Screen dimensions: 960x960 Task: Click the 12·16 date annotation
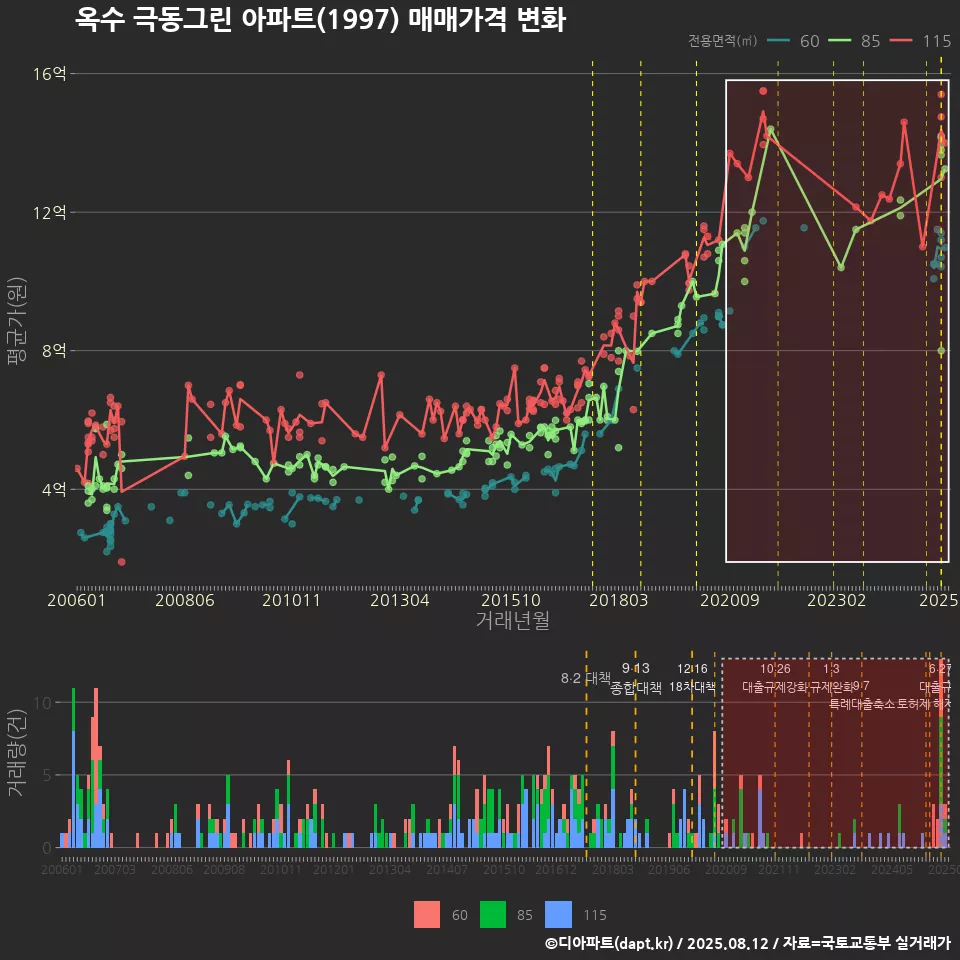coord(692,669)
